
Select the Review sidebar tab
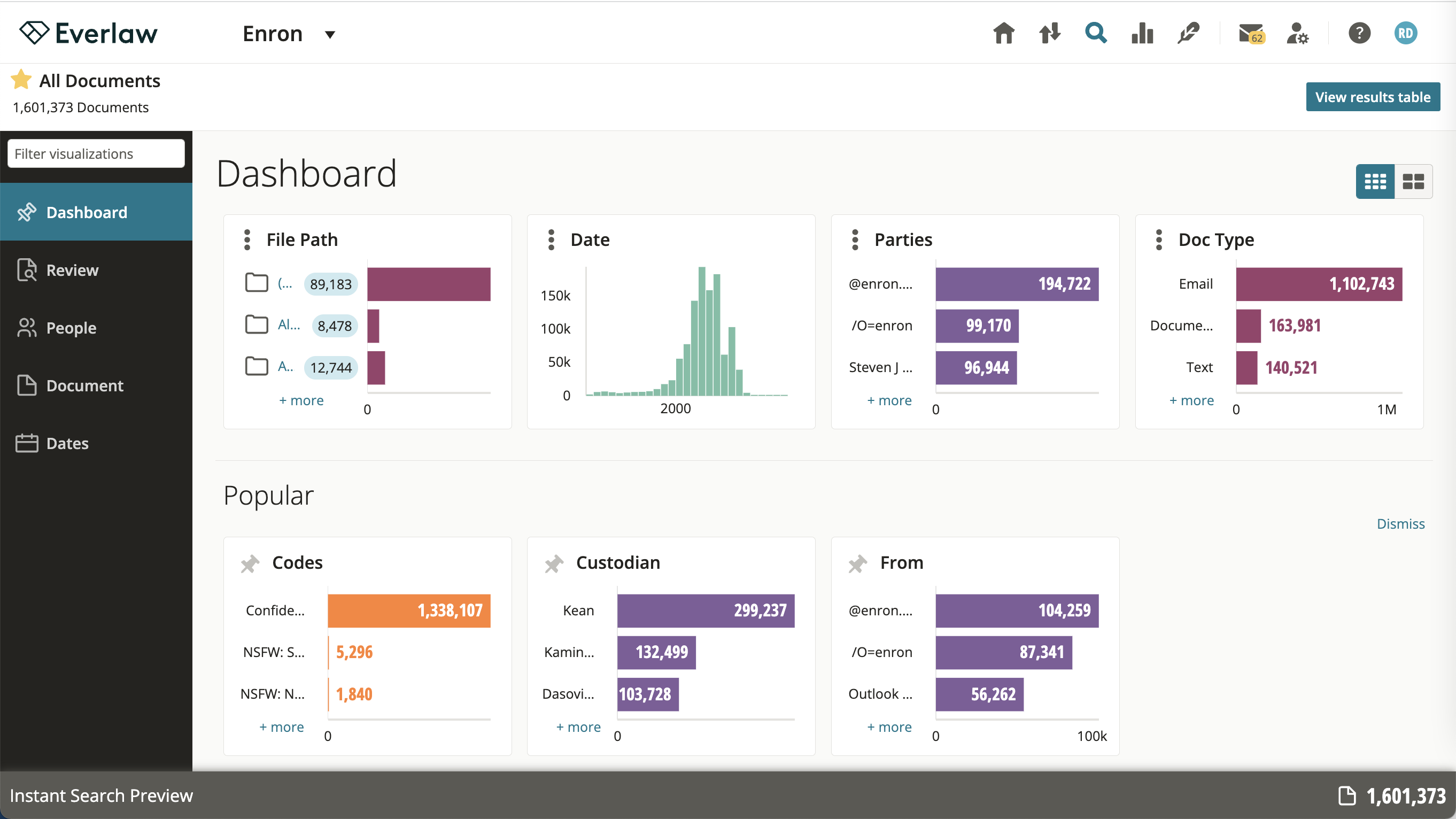coord(96,269)
